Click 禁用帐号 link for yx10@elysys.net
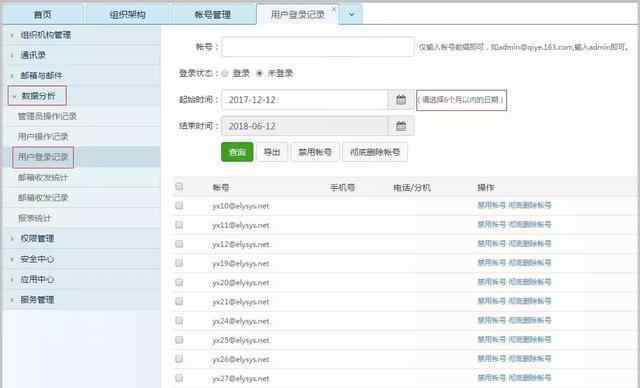The width and height of the screenshot is (640, 388). 491,205
